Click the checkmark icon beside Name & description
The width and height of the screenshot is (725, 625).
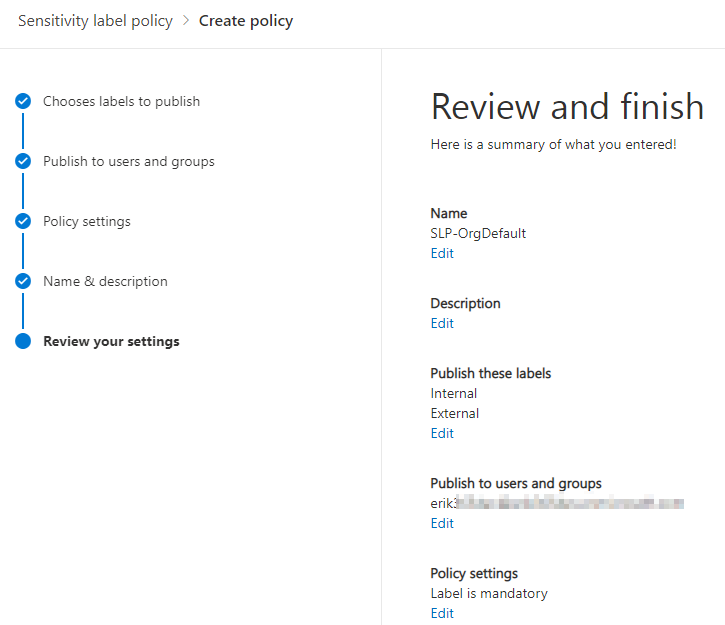pyautogui.click(x=23, y=281)
